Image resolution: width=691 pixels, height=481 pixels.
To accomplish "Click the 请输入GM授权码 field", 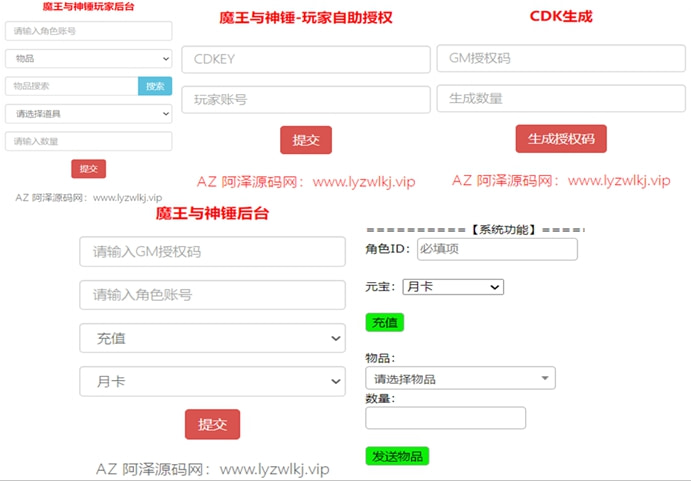I will (x=212, y=252).
